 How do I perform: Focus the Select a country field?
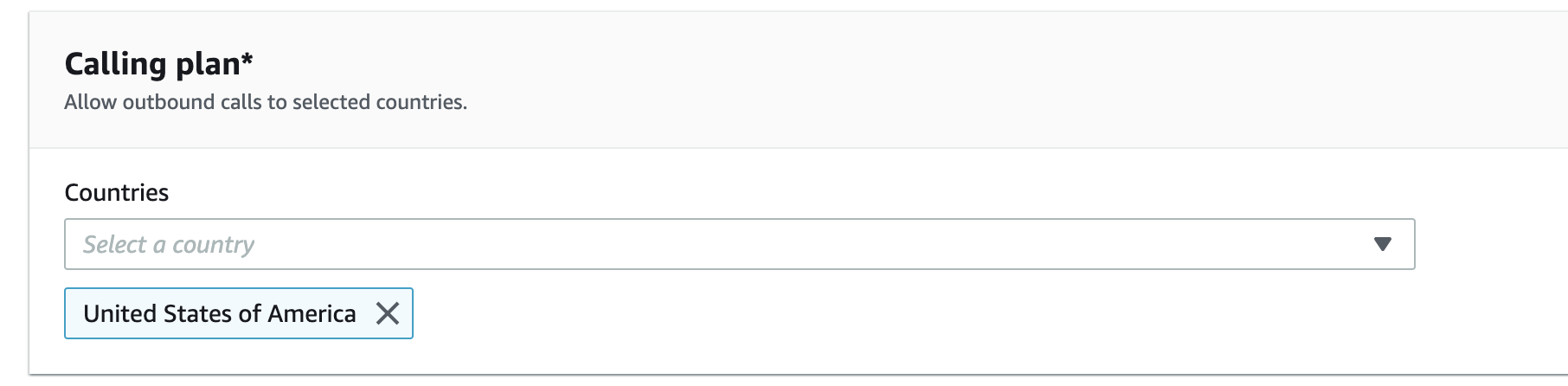click(x=740, y=244)
